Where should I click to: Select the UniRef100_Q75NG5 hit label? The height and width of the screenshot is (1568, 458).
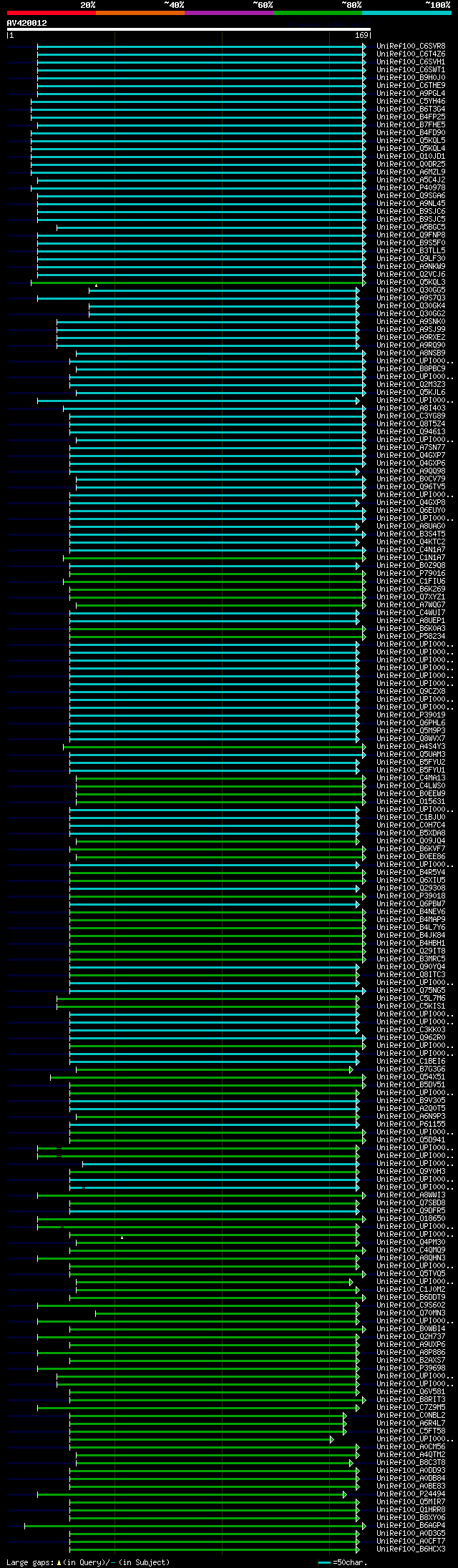pyautogui.click(x=411, y=991)
